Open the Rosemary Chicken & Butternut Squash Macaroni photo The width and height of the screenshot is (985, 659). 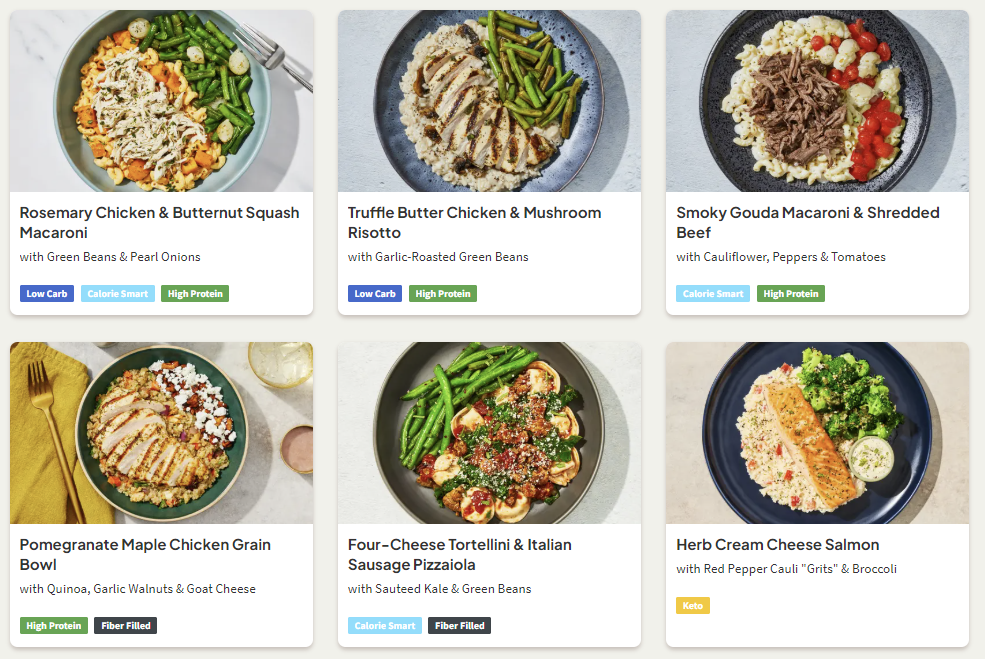[x=161, y=101]
